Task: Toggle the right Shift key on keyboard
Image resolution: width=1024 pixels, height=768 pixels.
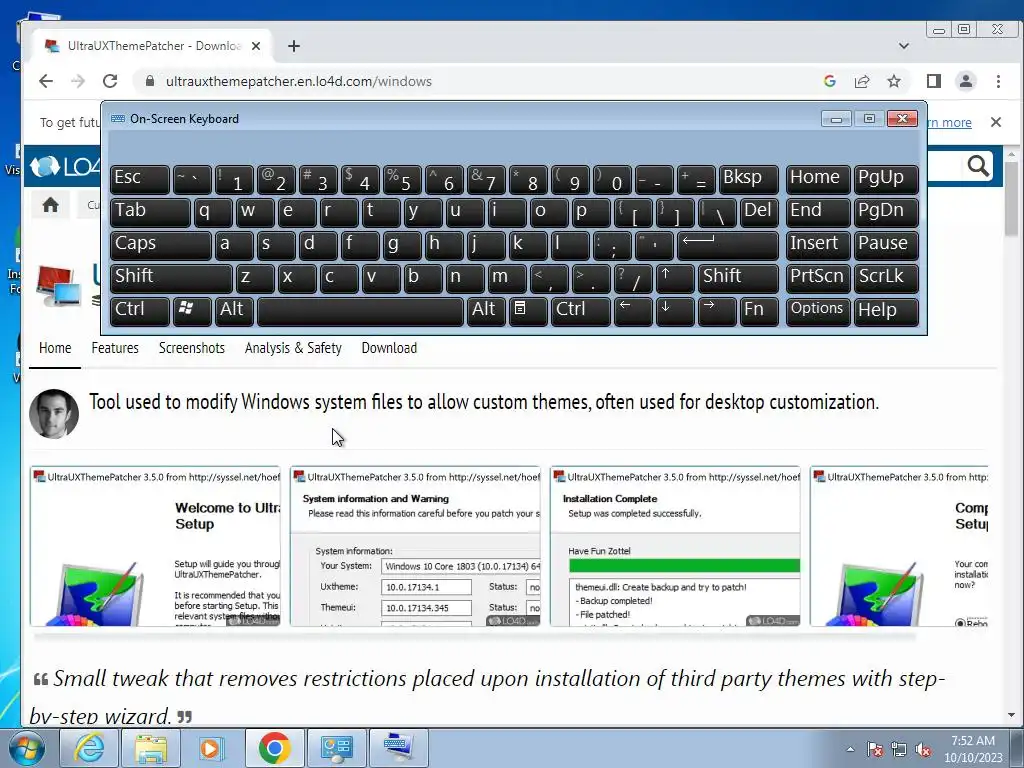Action: (738, 277)
